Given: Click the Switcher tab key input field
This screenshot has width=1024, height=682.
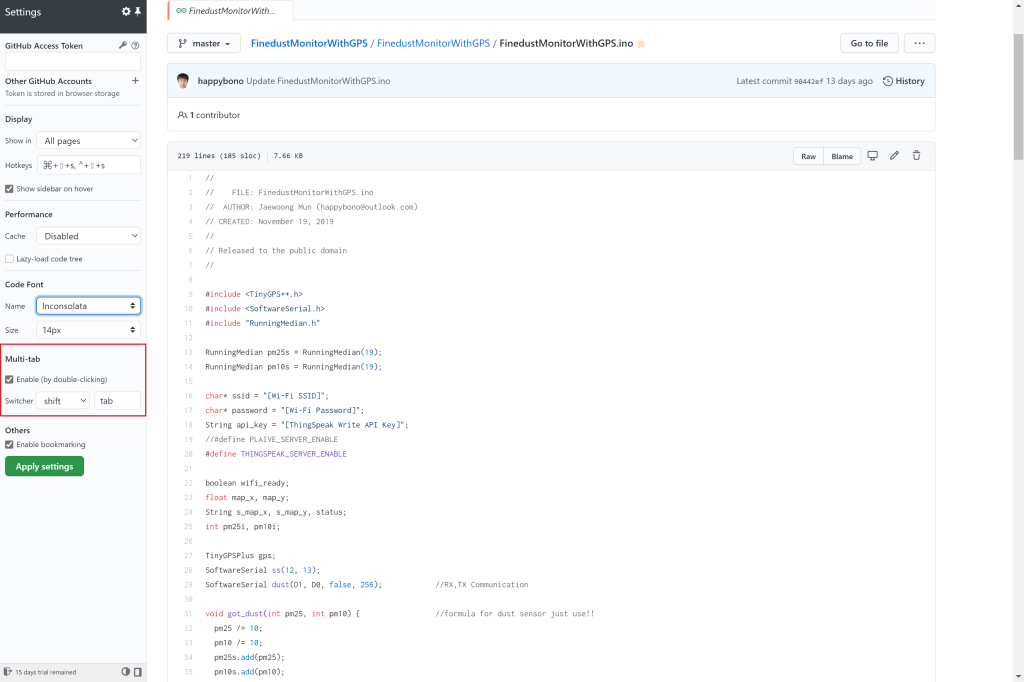Looking at the screenshot, I should 118,400.
